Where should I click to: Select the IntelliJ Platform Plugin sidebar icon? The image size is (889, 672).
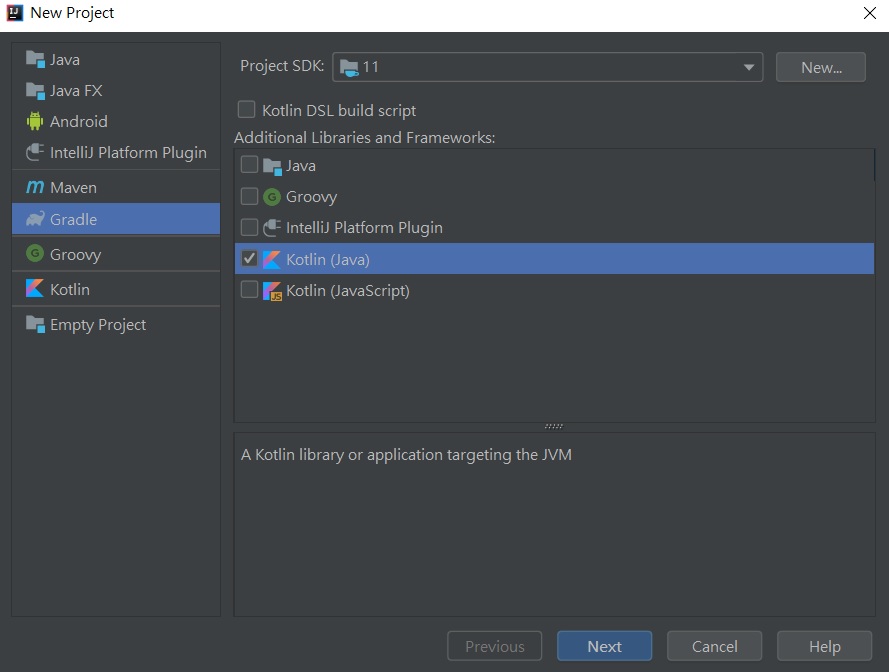coord(35,152)
